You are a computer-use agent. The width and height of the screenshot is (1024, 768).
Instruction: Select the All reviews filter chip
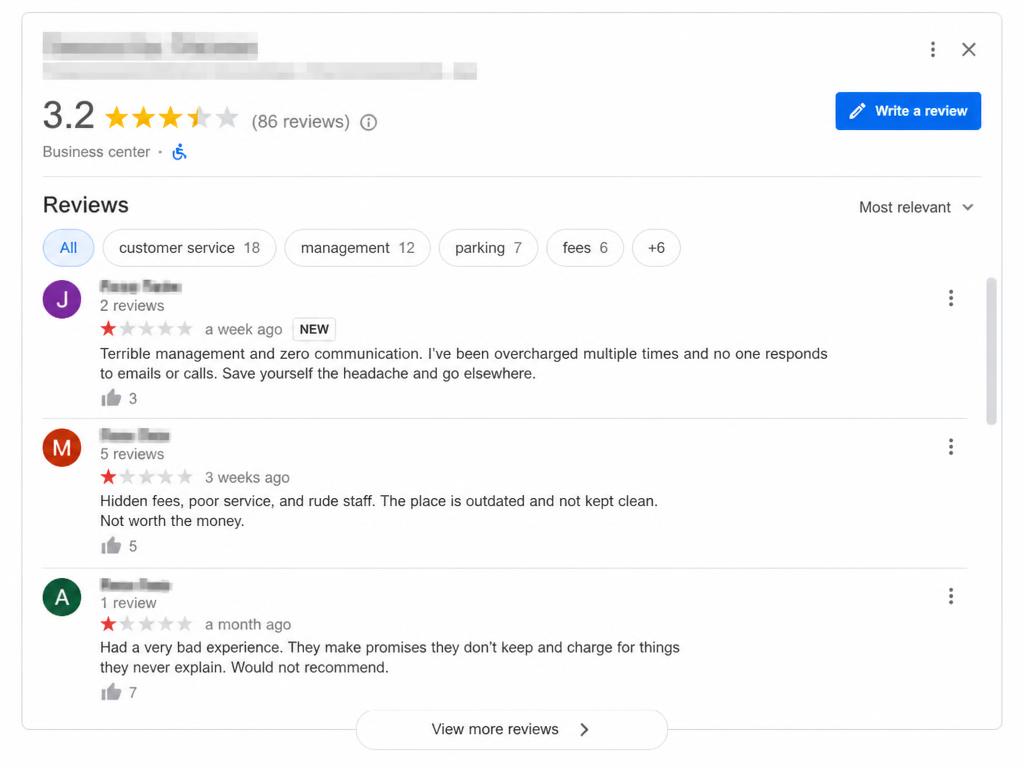coord(69,248)
